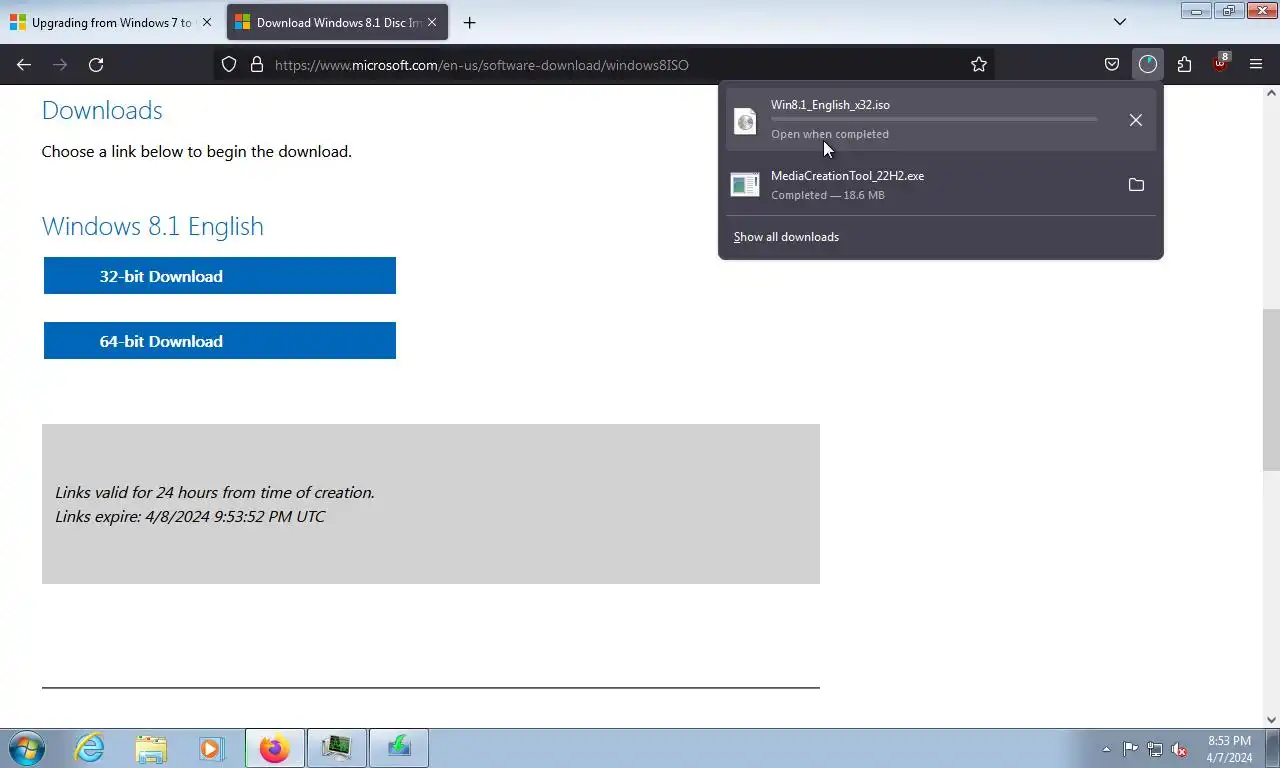Open the Win8.1_English_x32.iso file name
Screen dimensions: 1280x768
(x=830, y=105)
